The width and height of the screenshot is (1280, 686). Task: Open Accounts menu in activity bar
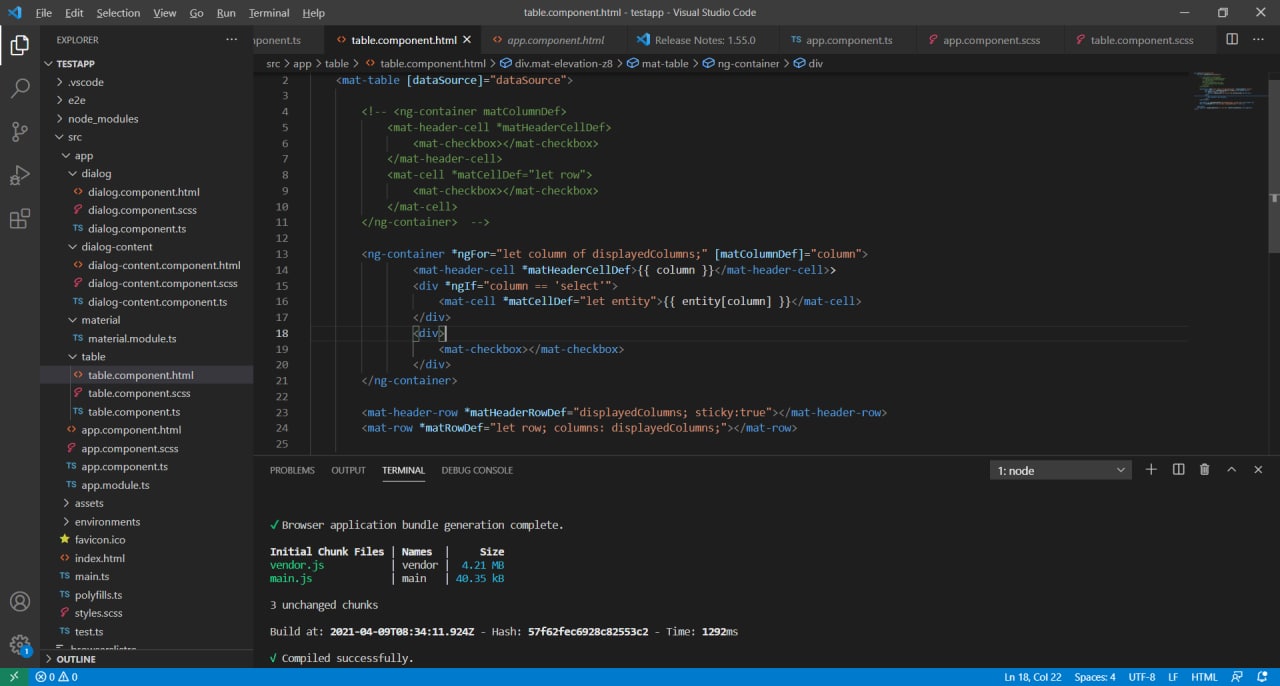(20, 602)
